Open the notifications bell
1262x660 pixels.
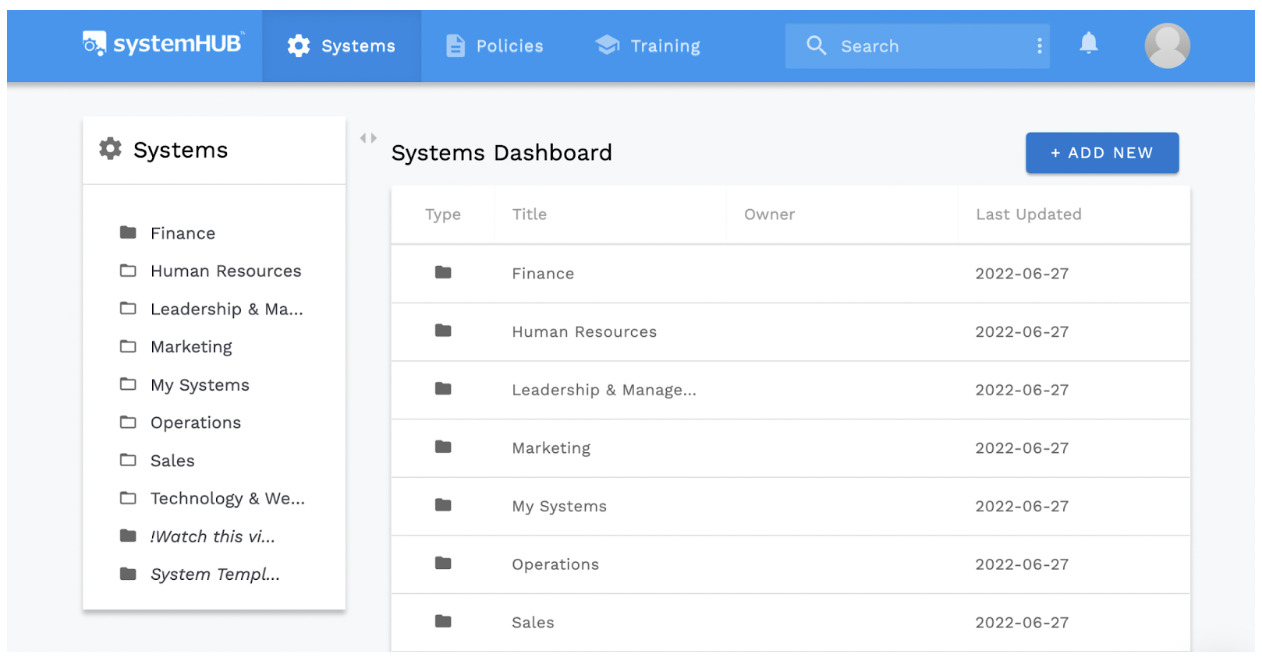click(x=1088, y=44)
